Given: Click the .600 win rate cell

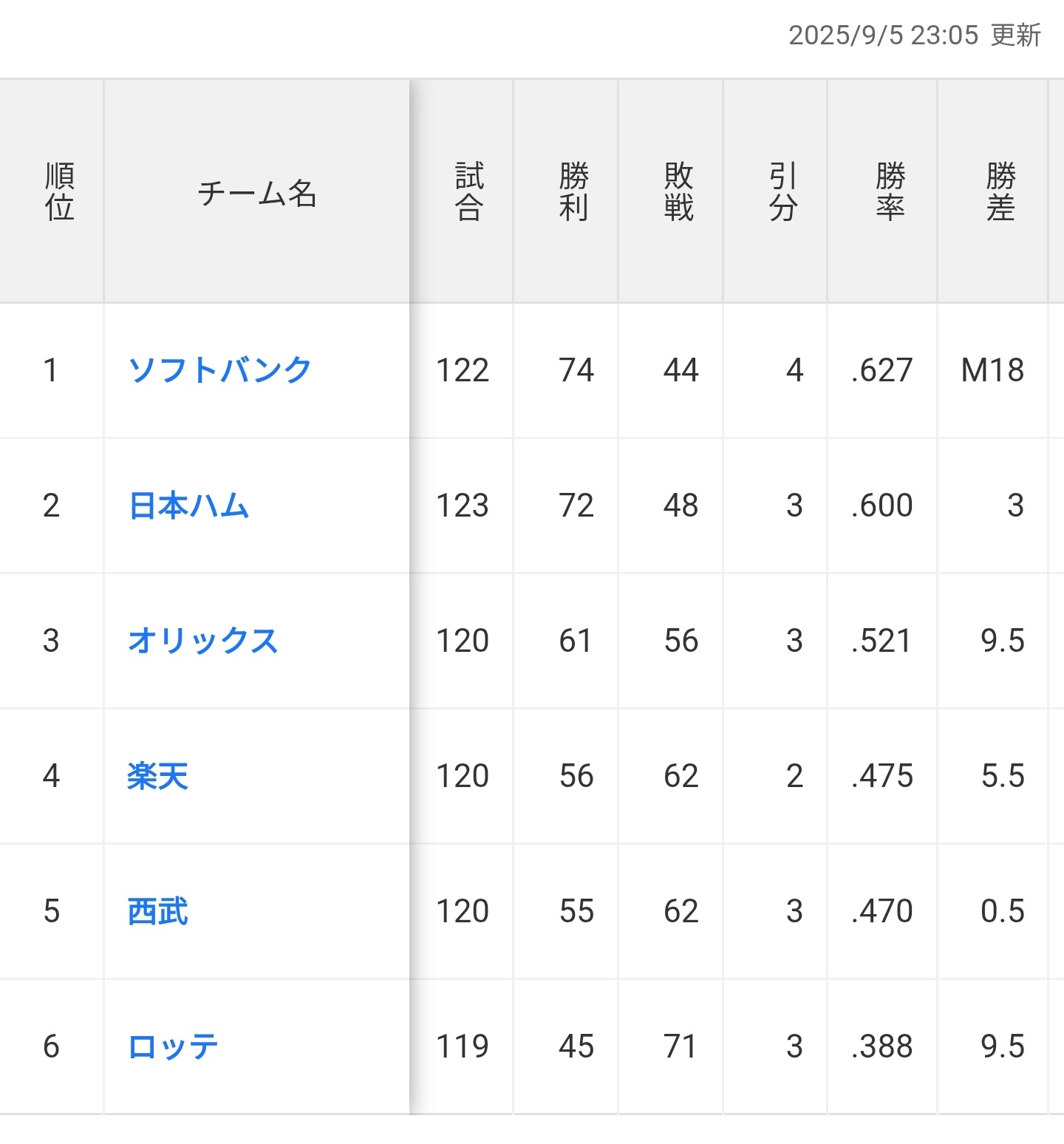Looking at the screenshot, I should 881,505.
